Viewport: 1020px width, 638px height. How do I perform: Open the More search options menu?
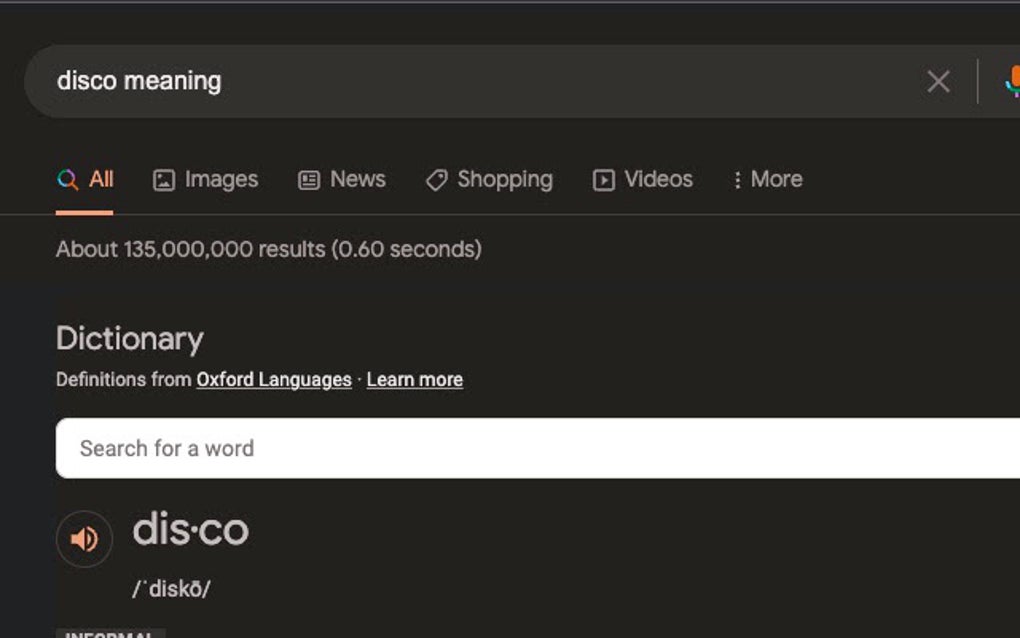pos(775,180)
